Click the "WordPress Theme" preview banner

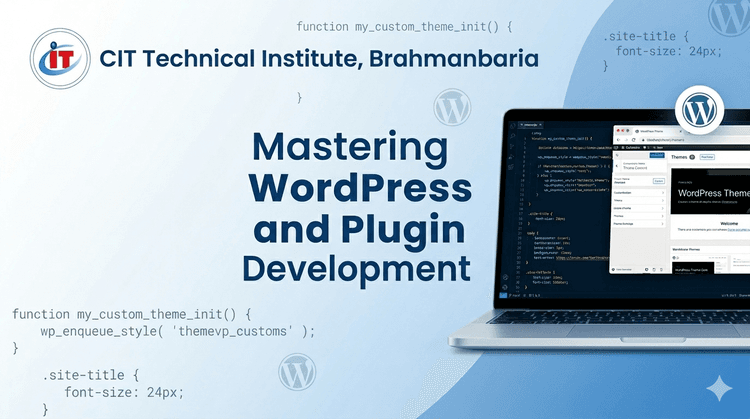tap(710, 191)
